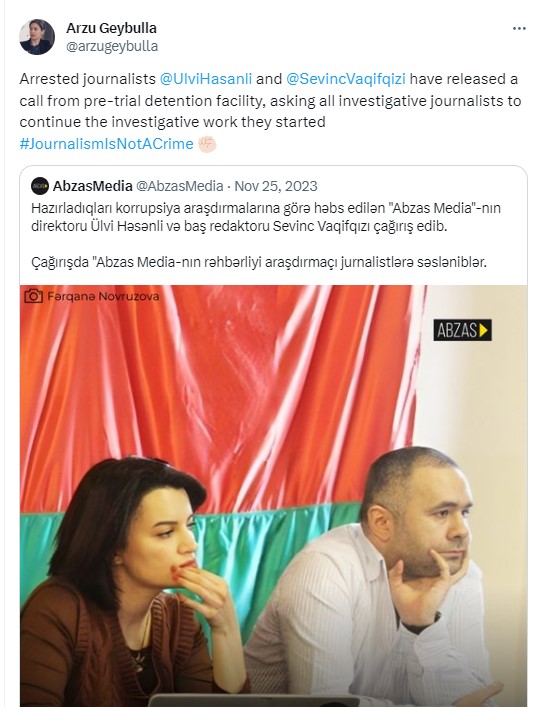Click the main tweet text body
The image size is (535, 707).
point(270,111)
